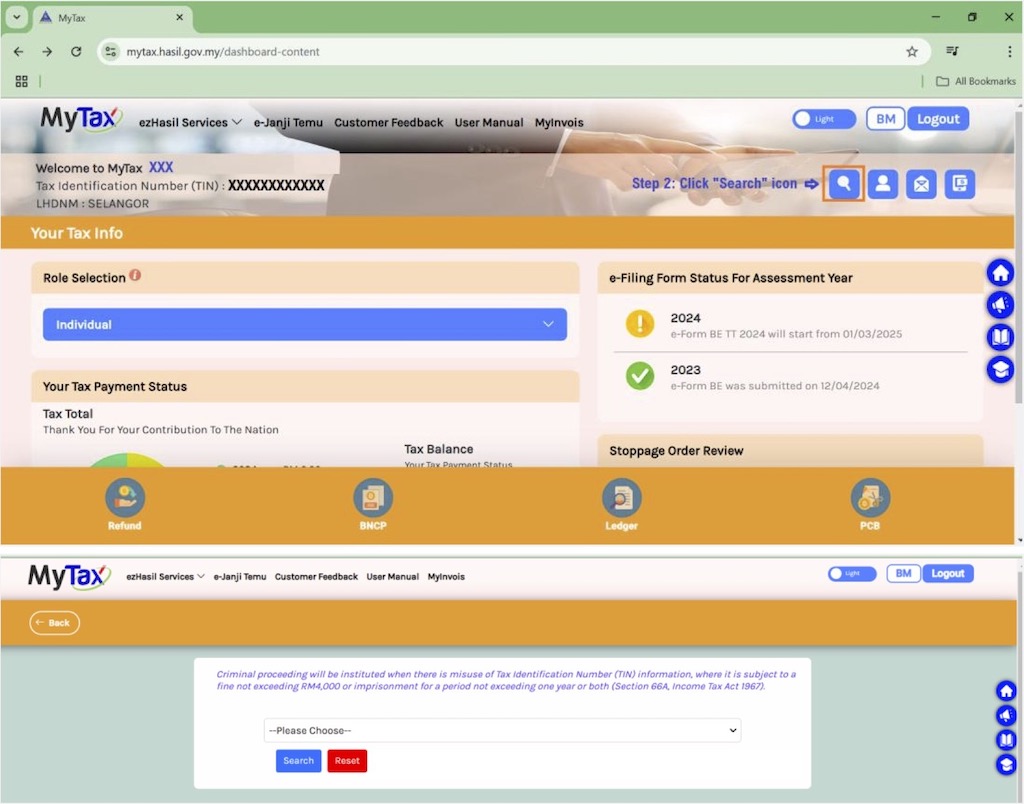Click the red Reset button
The image size is (1024, 804).
click(347, 760)
